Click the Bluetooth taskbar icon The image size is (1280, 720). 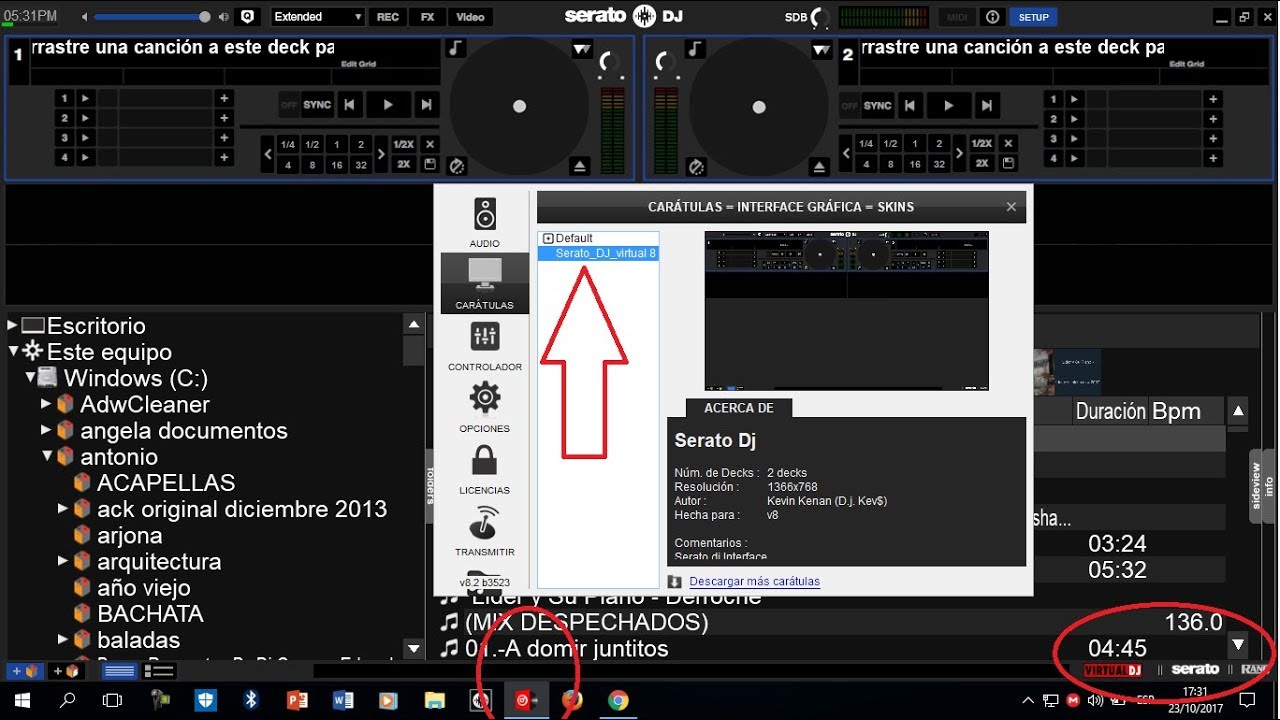click(x=252, y=701)
